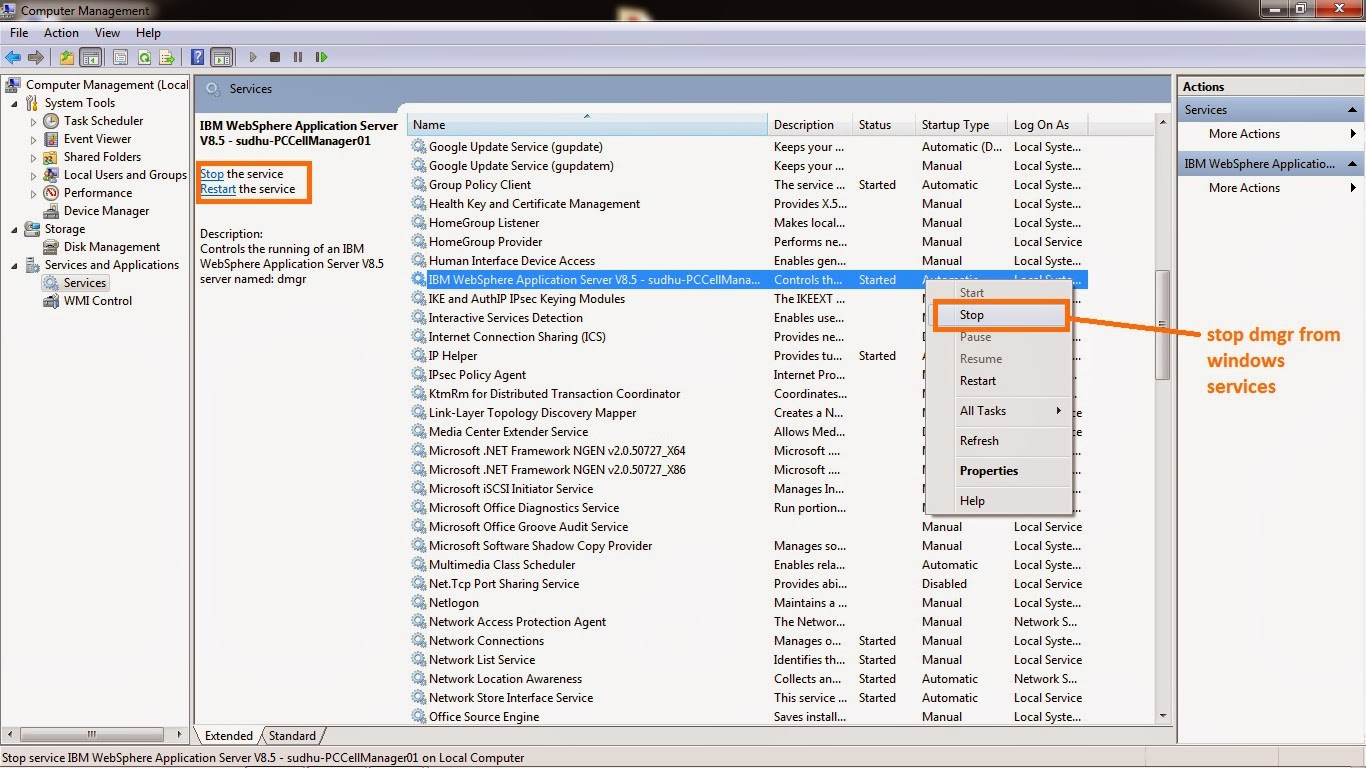This screenshot has height=768, width=1366.
Task: Click the Start Service play icon
Action: click(x=253, y=57)
